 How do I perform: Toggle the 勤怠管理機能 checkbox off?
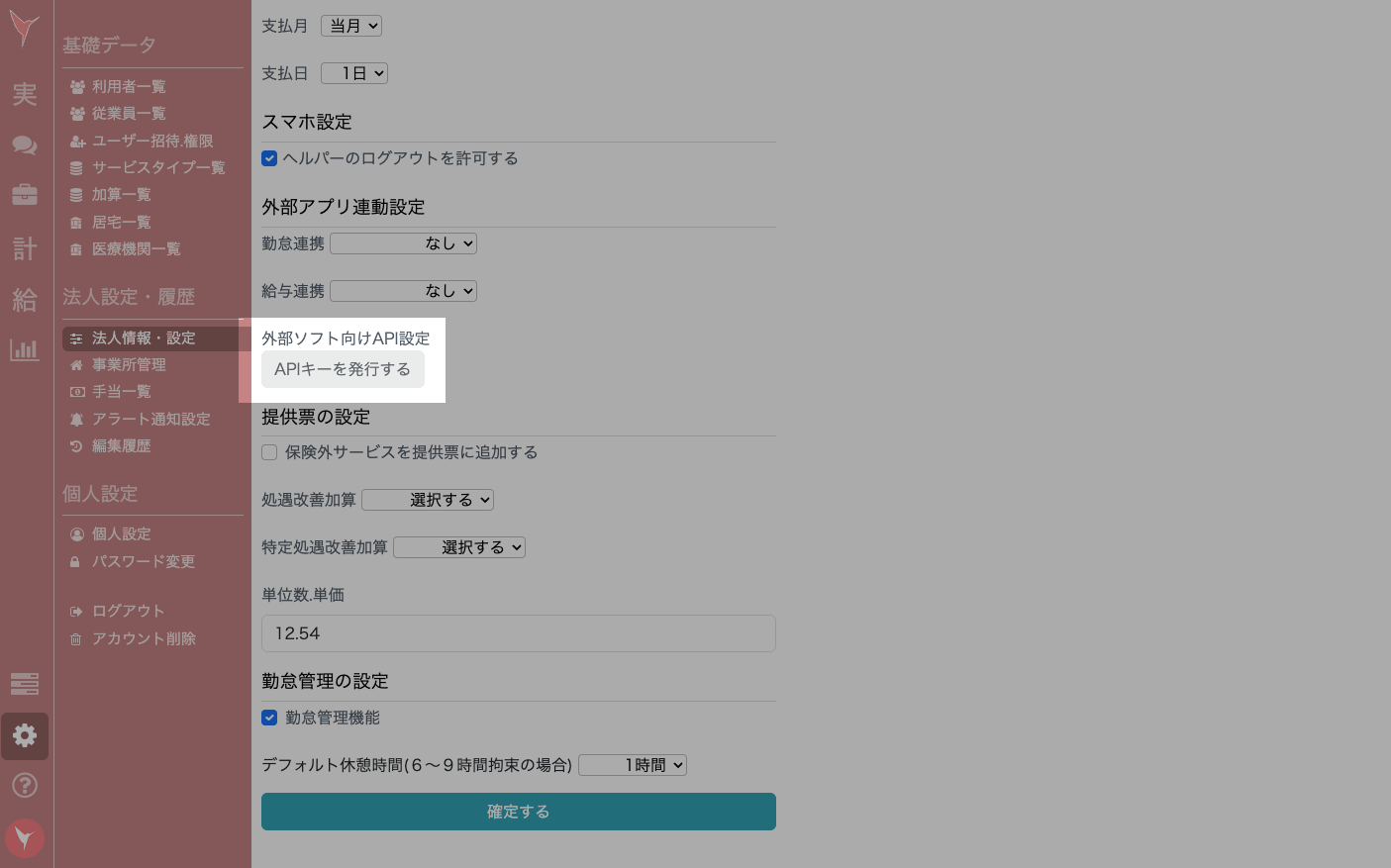click(x=269, y=718)
